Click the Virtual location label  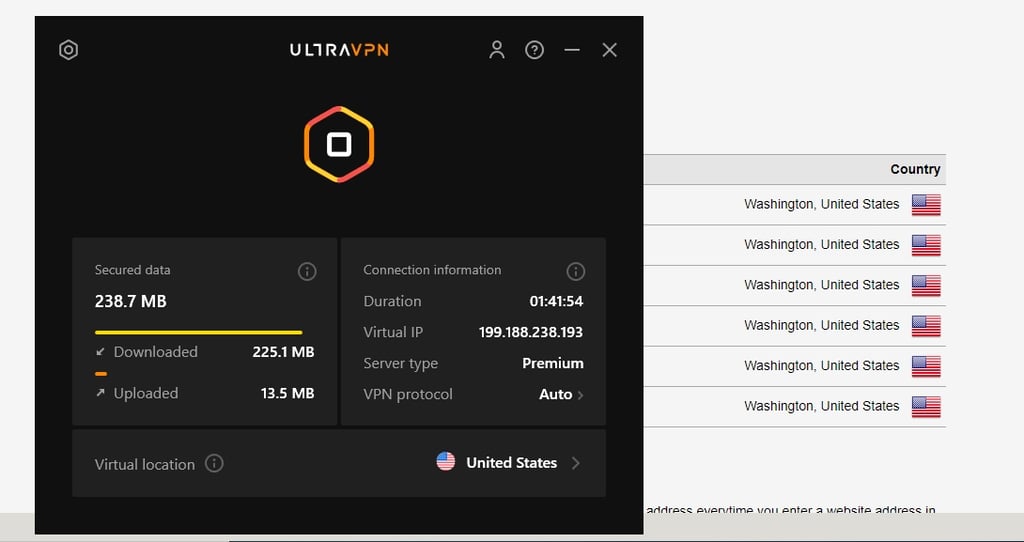[x=145, y=465]
